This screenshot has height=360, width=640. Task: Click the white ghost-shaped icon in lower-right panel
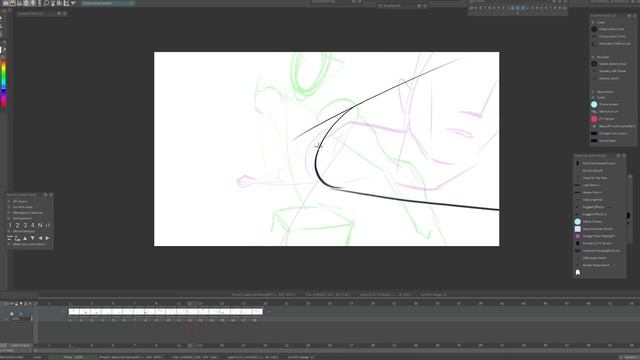[578, 272]
